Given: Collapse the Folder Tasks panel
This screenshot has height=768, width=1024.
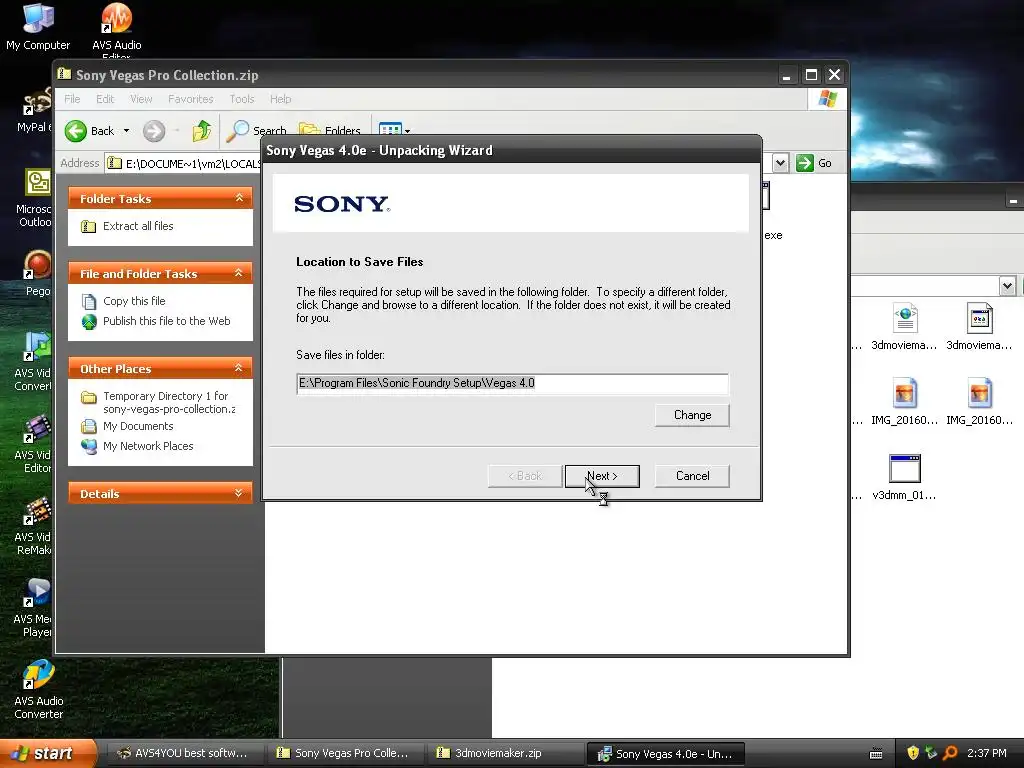Looking at the screenshot, I should [x=239, y=198].
